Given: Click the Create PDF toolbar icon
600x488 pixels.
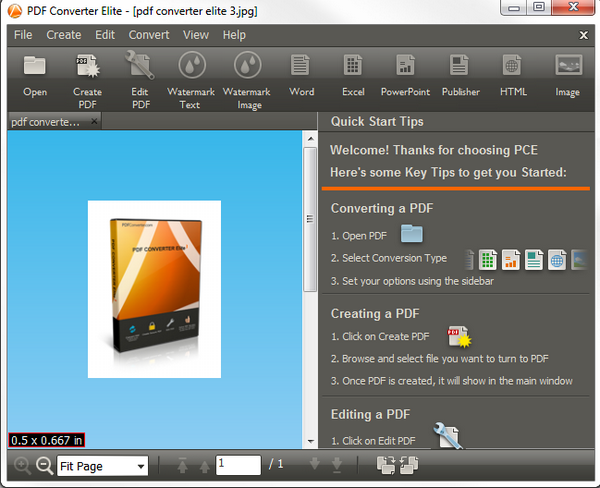Looking at the screenshot, I should (x=88, y=66).
